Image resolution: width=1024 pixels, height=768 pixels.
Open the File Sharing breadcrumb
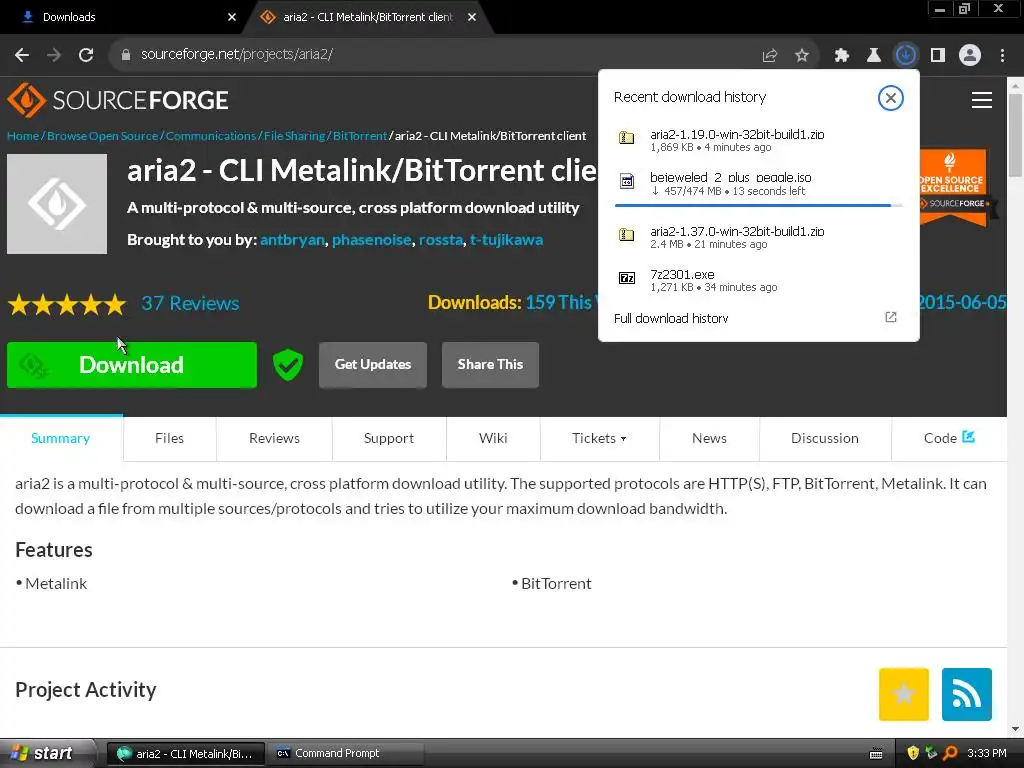[x=295, y=136]
